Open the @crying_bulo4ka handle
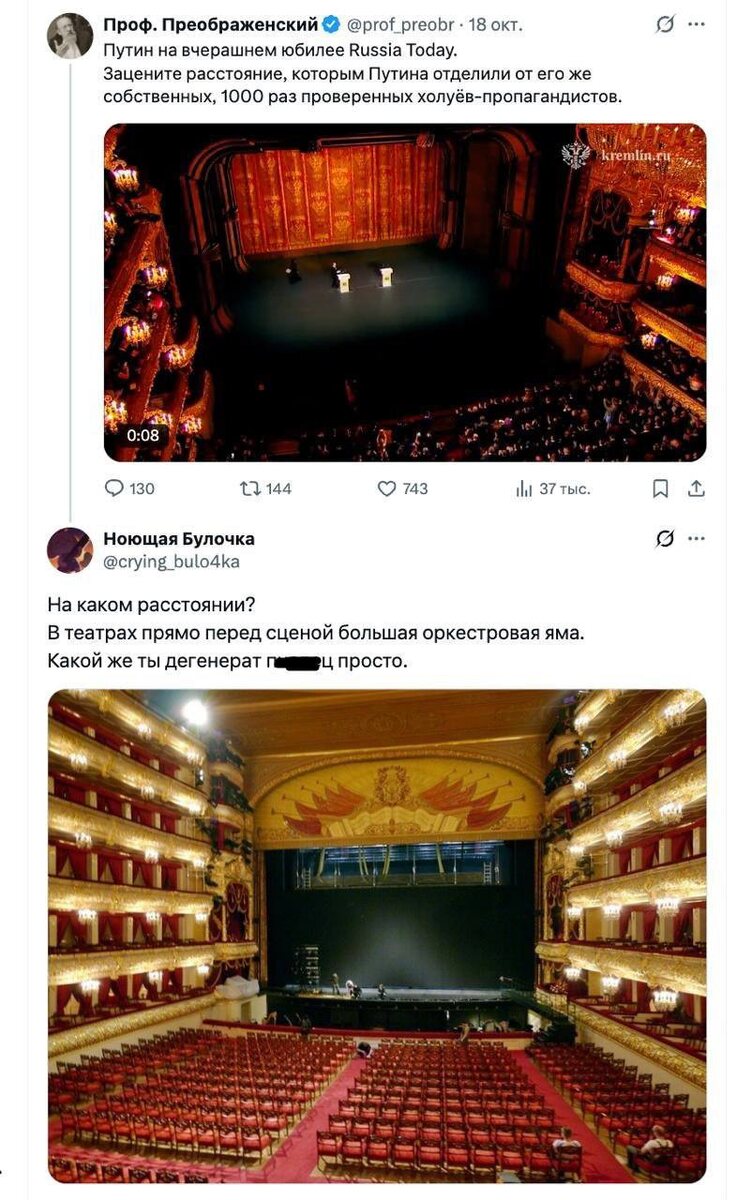752x1200 pixels. 172,561
